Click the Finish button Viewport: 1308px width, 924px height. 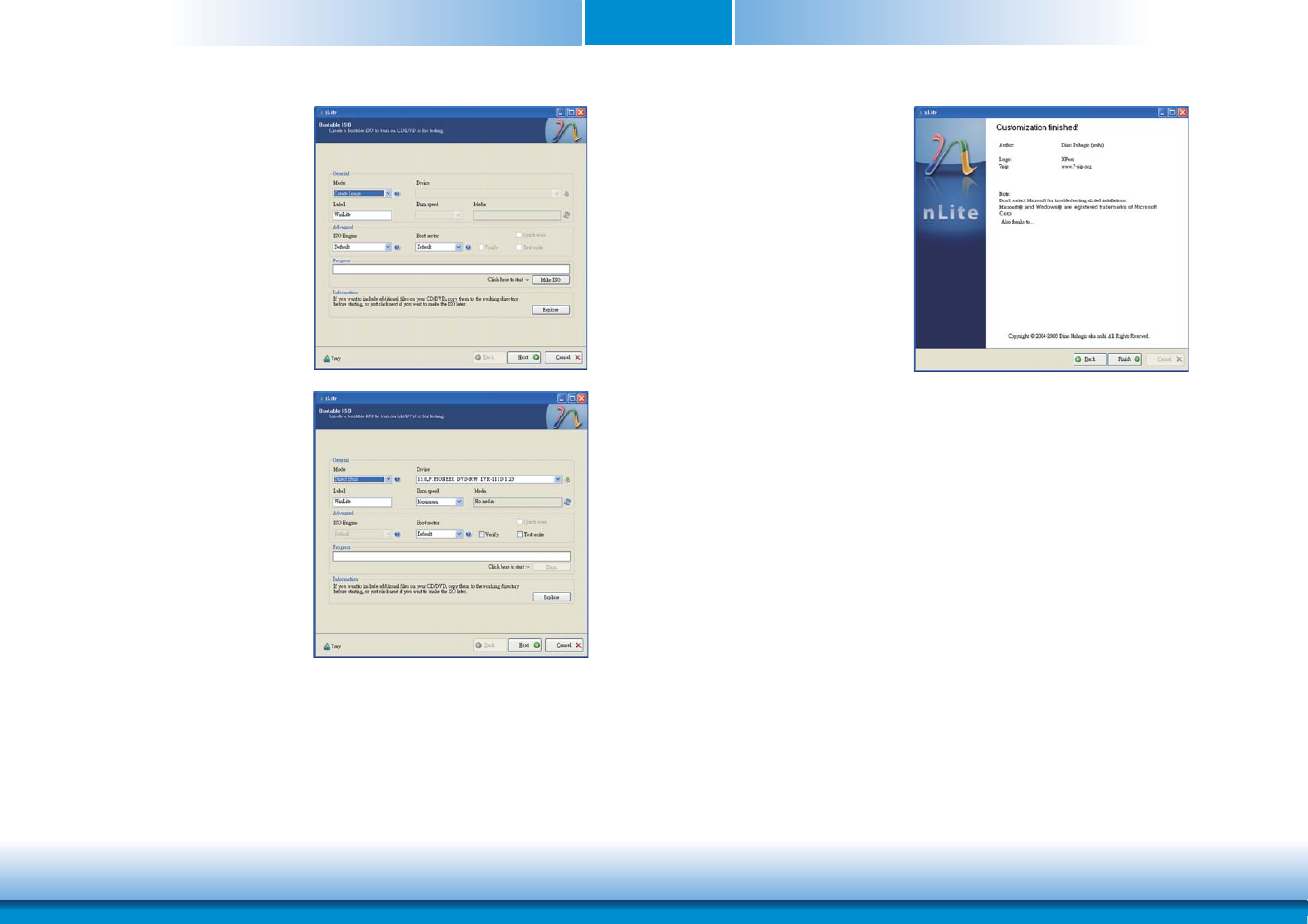[1125, 359]
